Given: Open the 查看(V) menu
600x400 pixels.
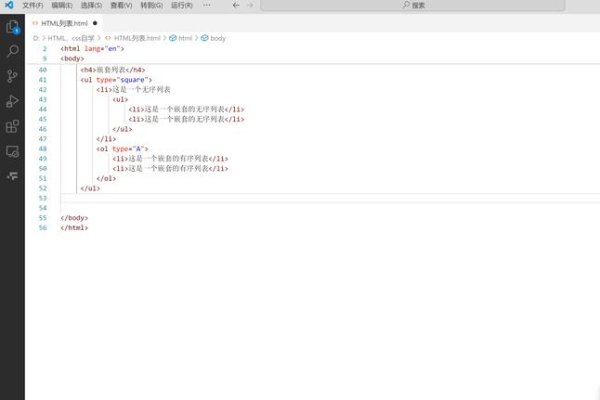Looking at the screenshot, I should 120,5.
